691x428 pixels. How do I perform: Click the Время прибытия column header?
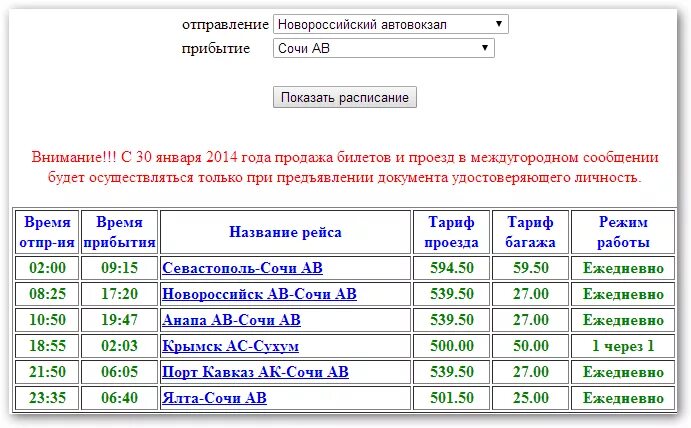point(119,232)
